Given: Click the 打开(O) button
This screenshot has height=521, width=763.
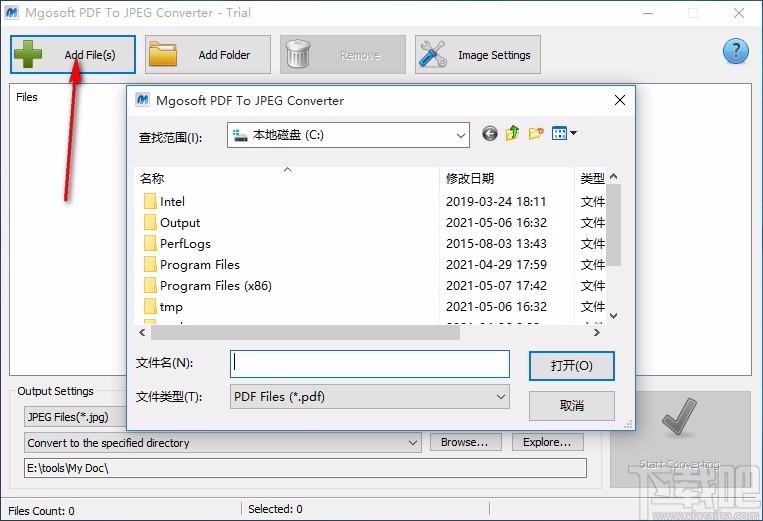Looking at the screenshot, I should (x=572, y=366).
